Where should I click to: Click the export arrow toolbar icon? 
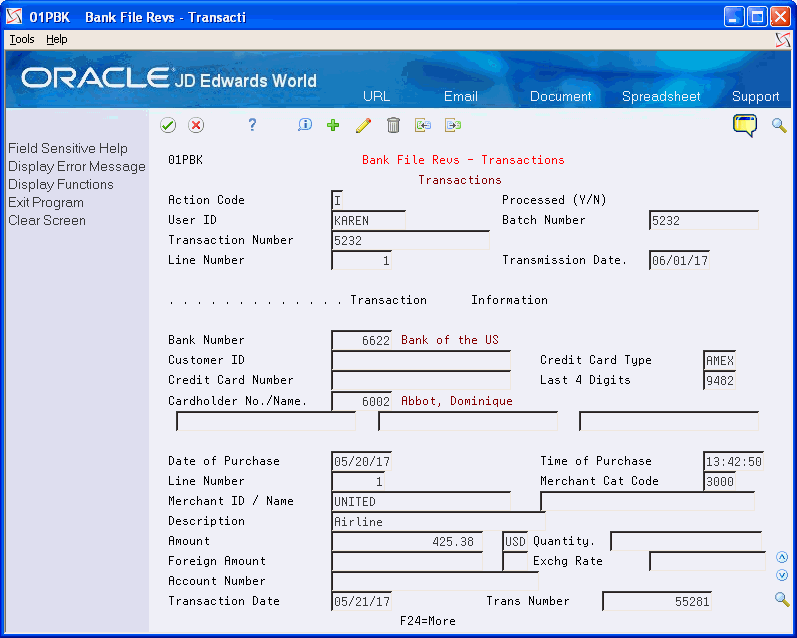point(453,125)
